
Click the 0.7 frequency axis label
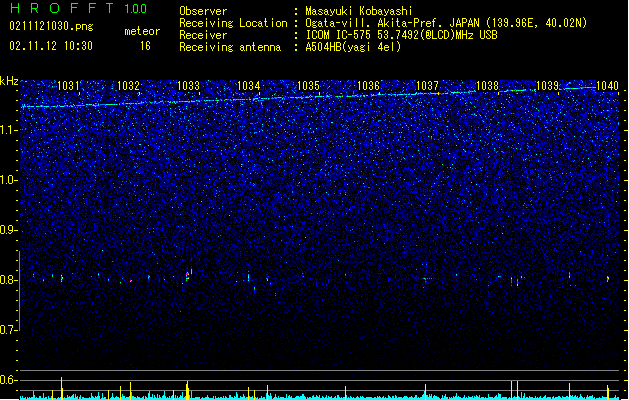coord(8,330)
